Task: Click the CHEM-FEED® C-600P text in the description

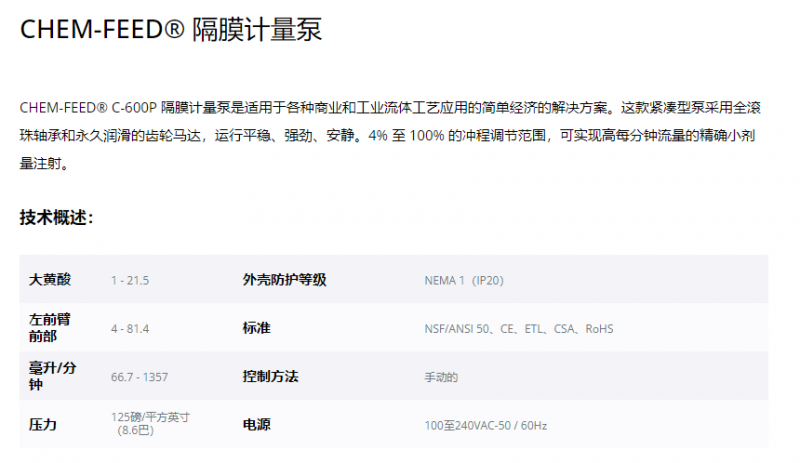Action: coord(88,107)
